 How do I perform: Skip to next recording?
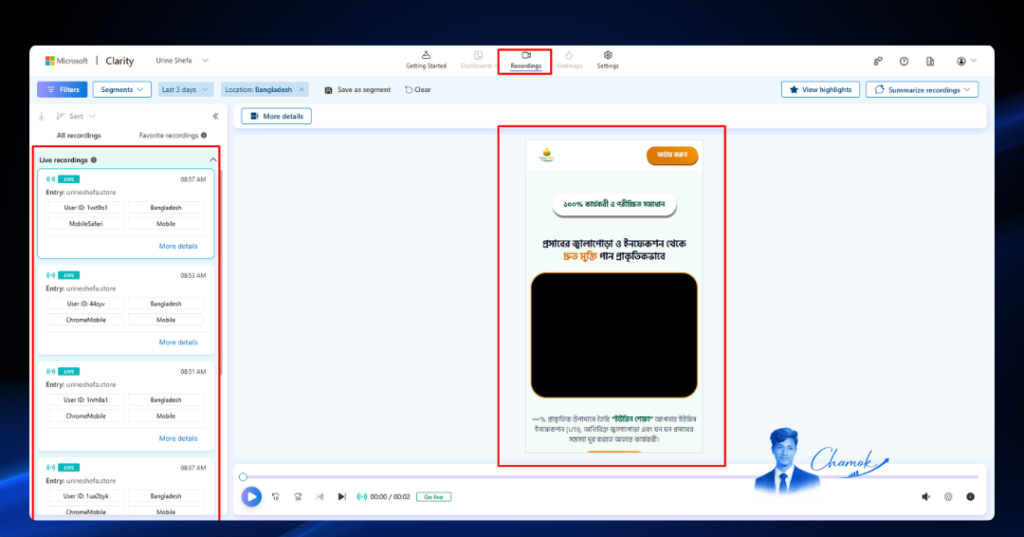342,497
